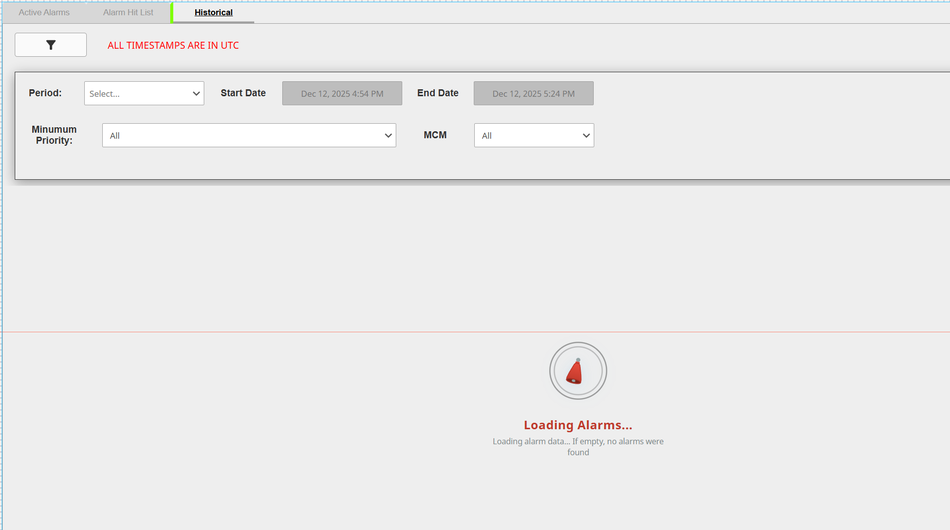
Task: Click the Start Date label
Action: click(243, 93)
